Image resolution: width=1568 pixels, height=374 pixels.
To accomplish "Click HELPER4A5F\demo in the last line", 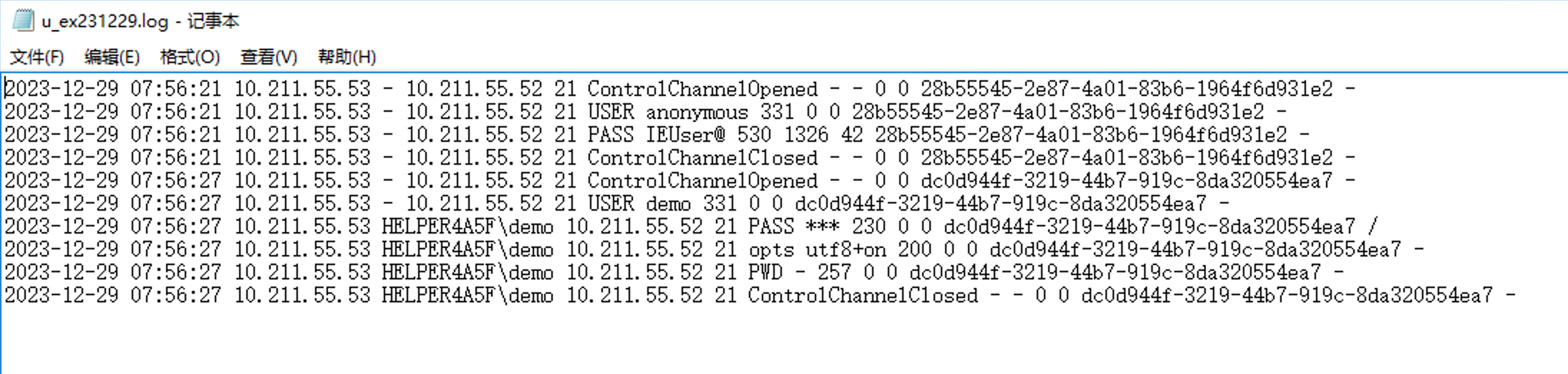I will (x=467, y=295).
